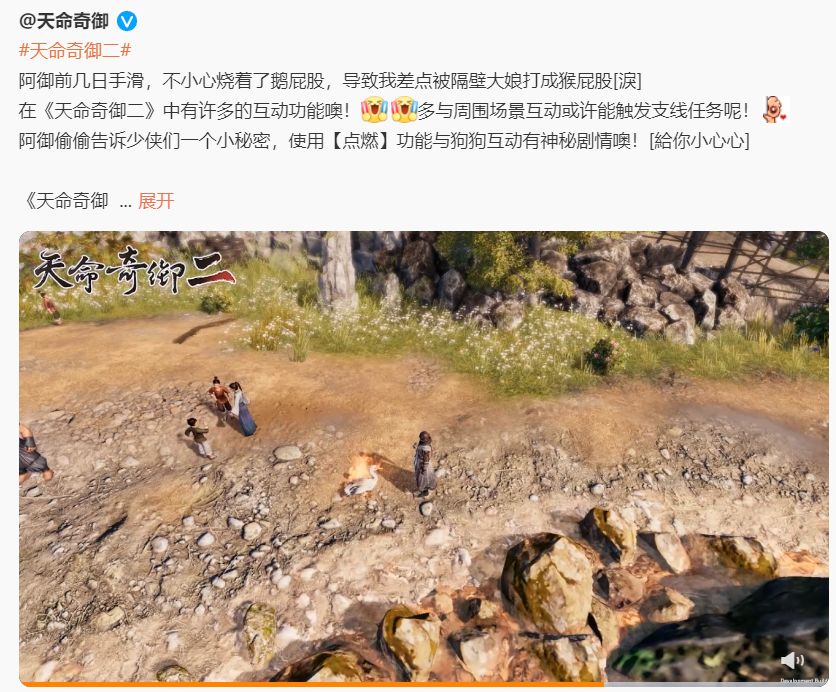Seek to the grey unplayed end of the progress bar
836x692 pixels.
(x=717, y=684)
